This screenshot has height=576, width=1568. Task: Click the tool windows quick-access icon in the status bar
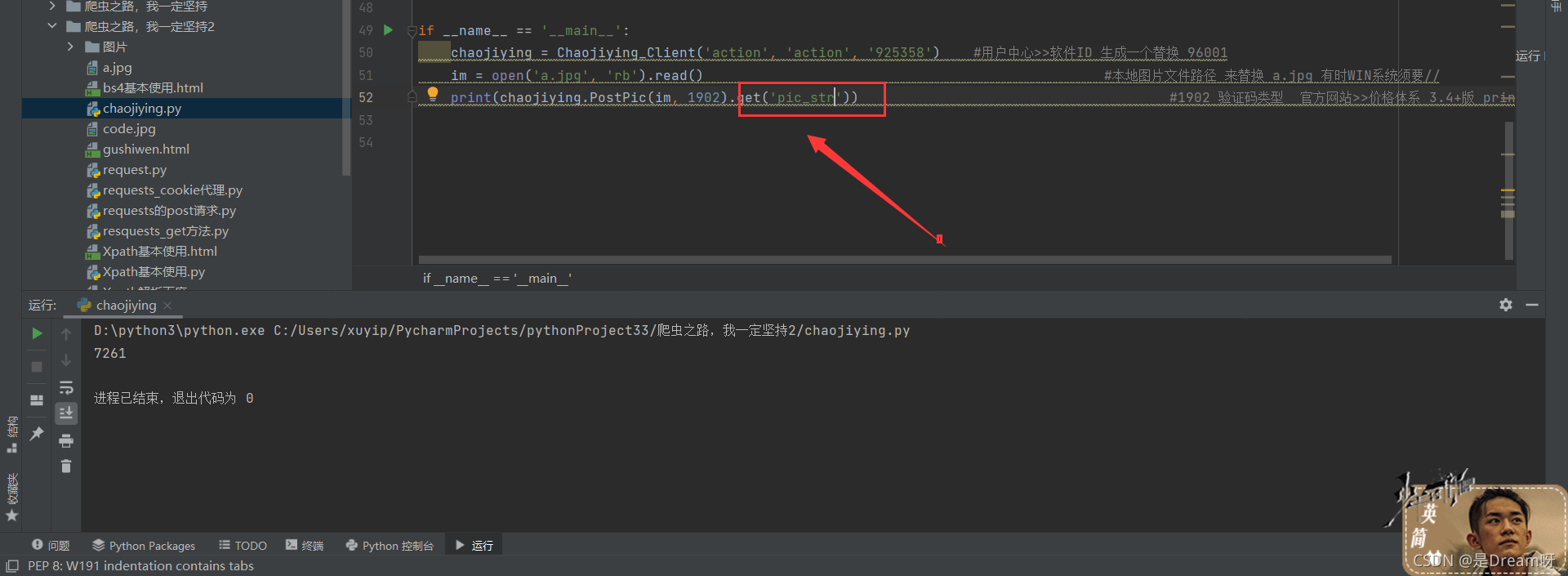pos(12,565)
